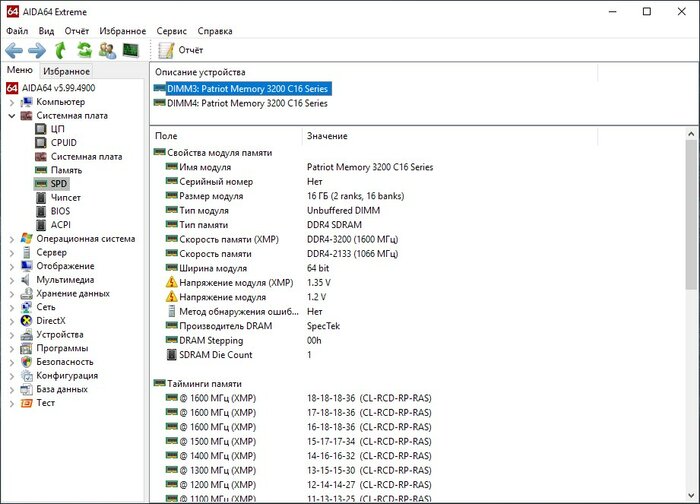The image size is (700, 504).
Task: Click the Сеть network icon
Action: [x=26, y=307]
